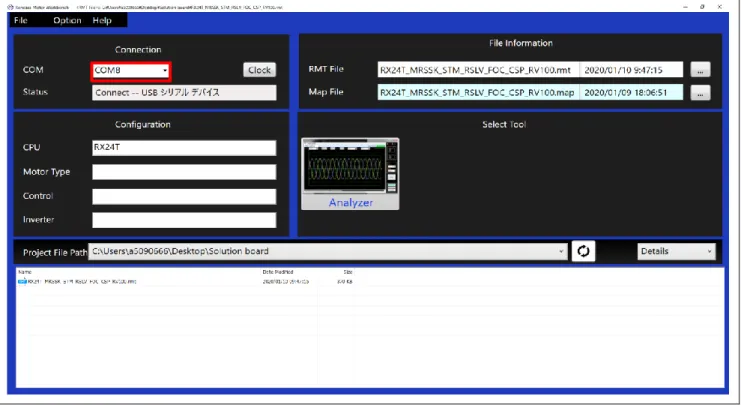Click the Inverter input field
741x405 pixels.
click(184, 220)
